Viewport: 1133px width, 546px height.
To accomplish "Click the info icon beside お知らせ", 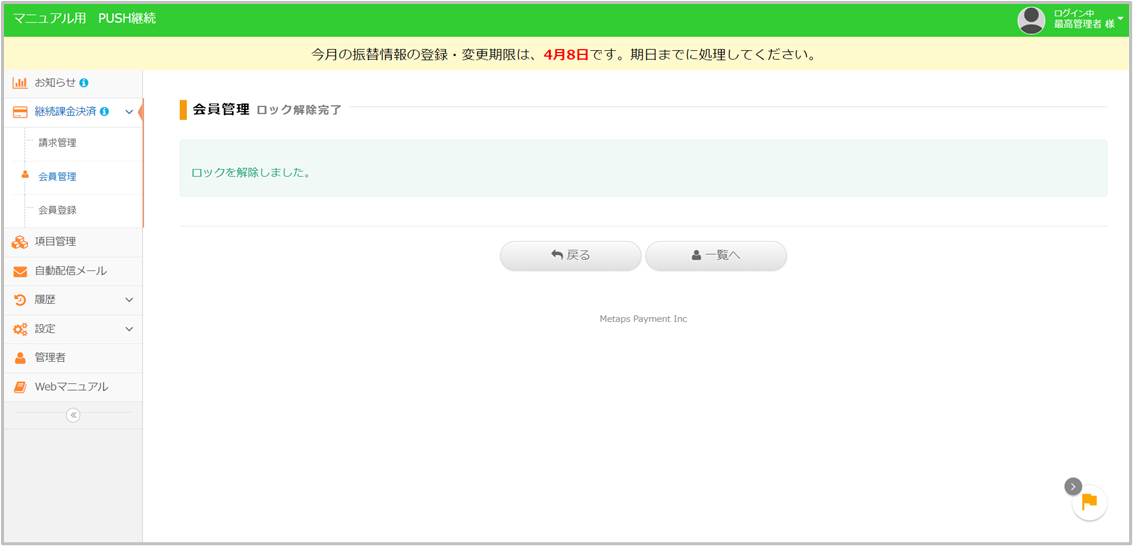I will 84,82.
